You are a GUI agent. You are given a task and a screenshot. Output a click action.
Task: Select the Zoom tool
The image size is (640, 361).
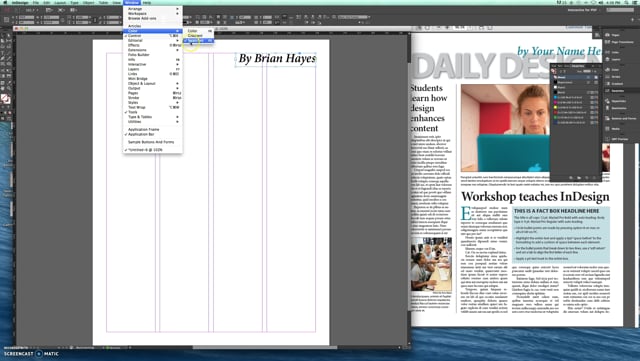[9, 88]
